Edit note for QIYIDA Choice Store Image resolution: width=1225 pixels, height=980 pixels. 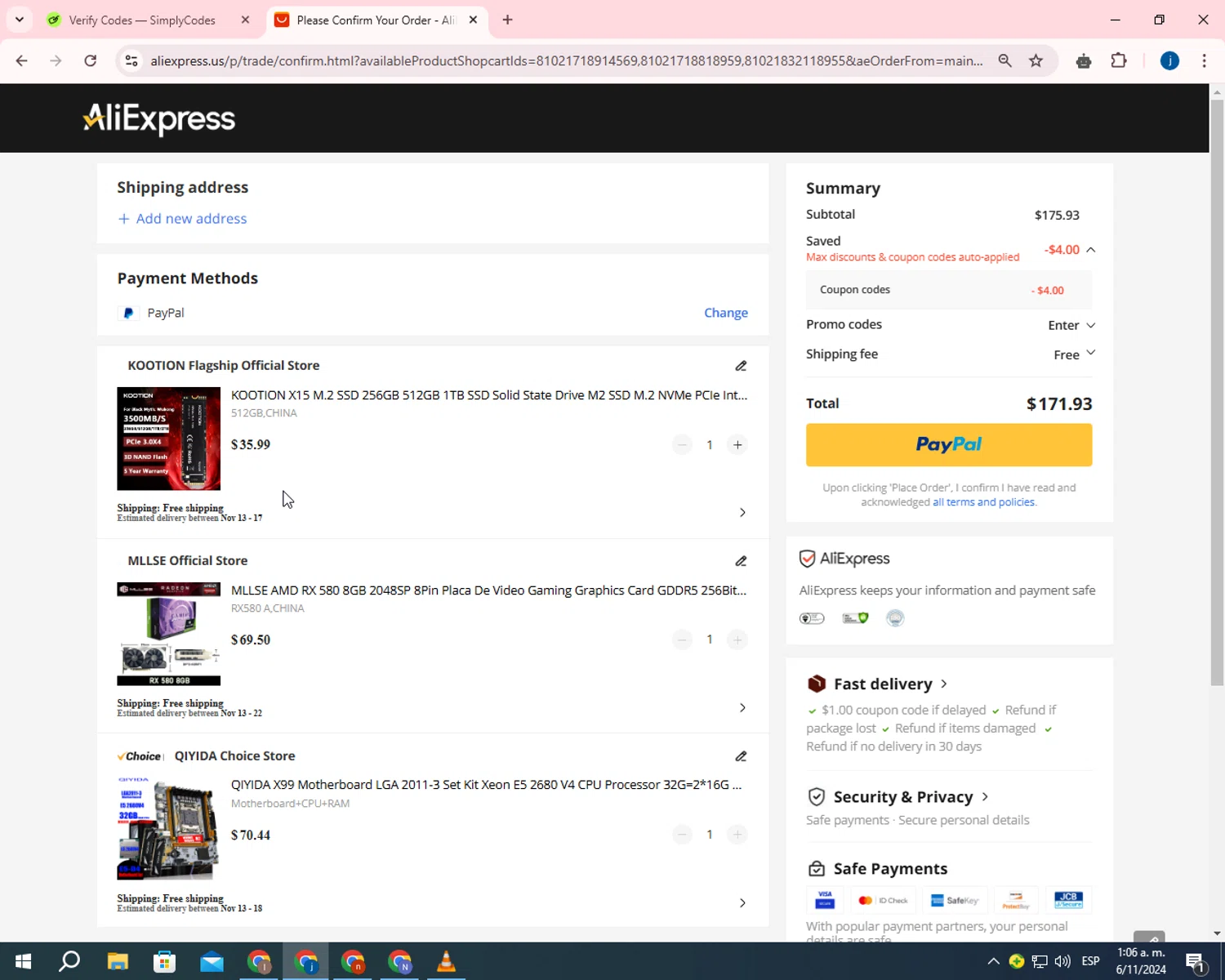(741, 756)
